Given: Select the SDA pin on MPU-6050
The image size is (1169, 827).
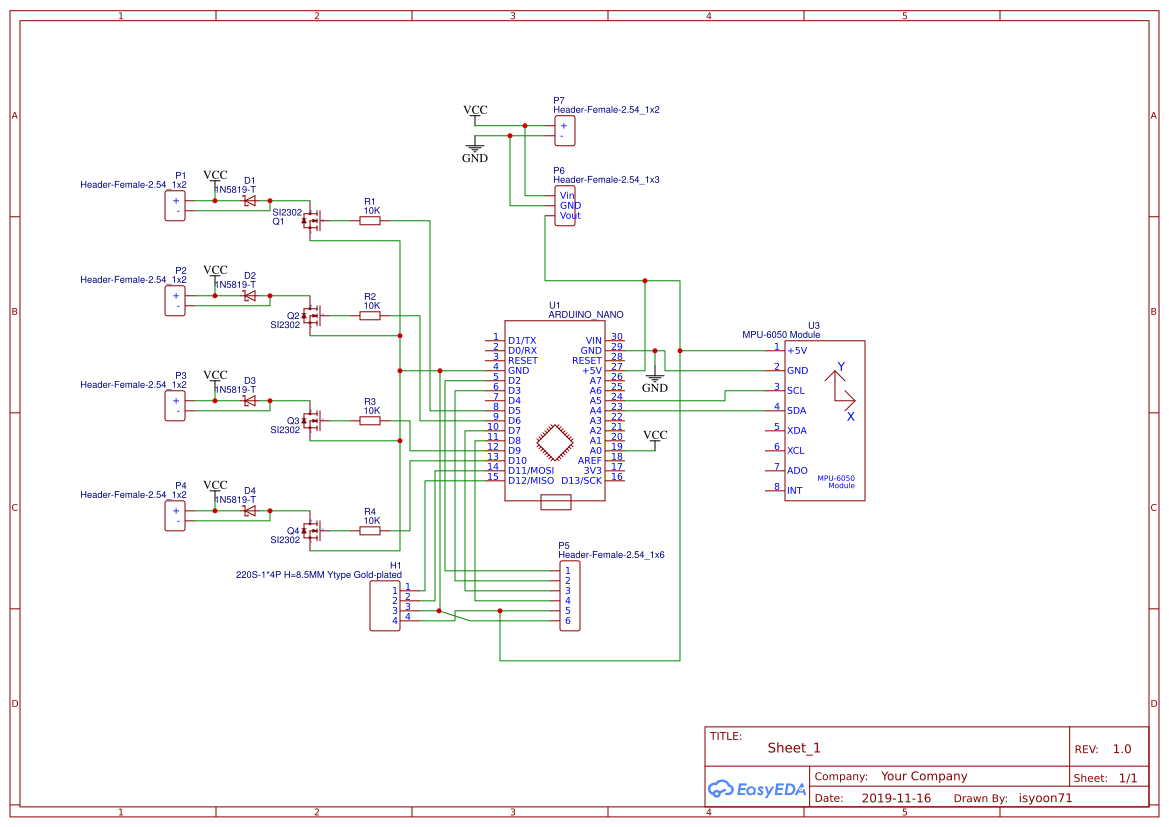Looking at the screenshot, I should 796,411.
